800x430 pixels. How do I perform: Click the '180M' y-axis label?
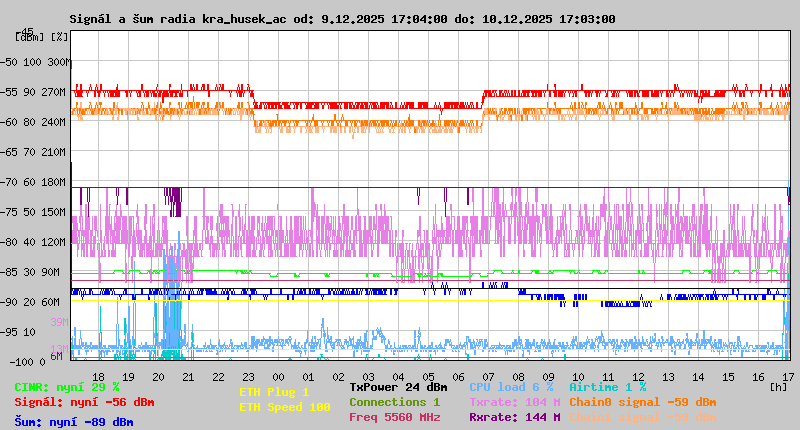point(53,182)
